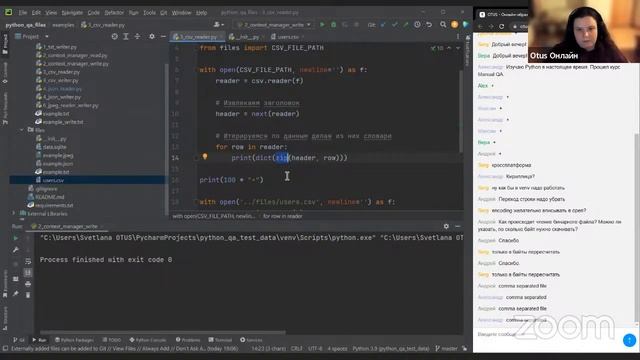640x360 pixels.
Task: Toggle soft-wrap icon in Run console
Action: click(28, 261)
